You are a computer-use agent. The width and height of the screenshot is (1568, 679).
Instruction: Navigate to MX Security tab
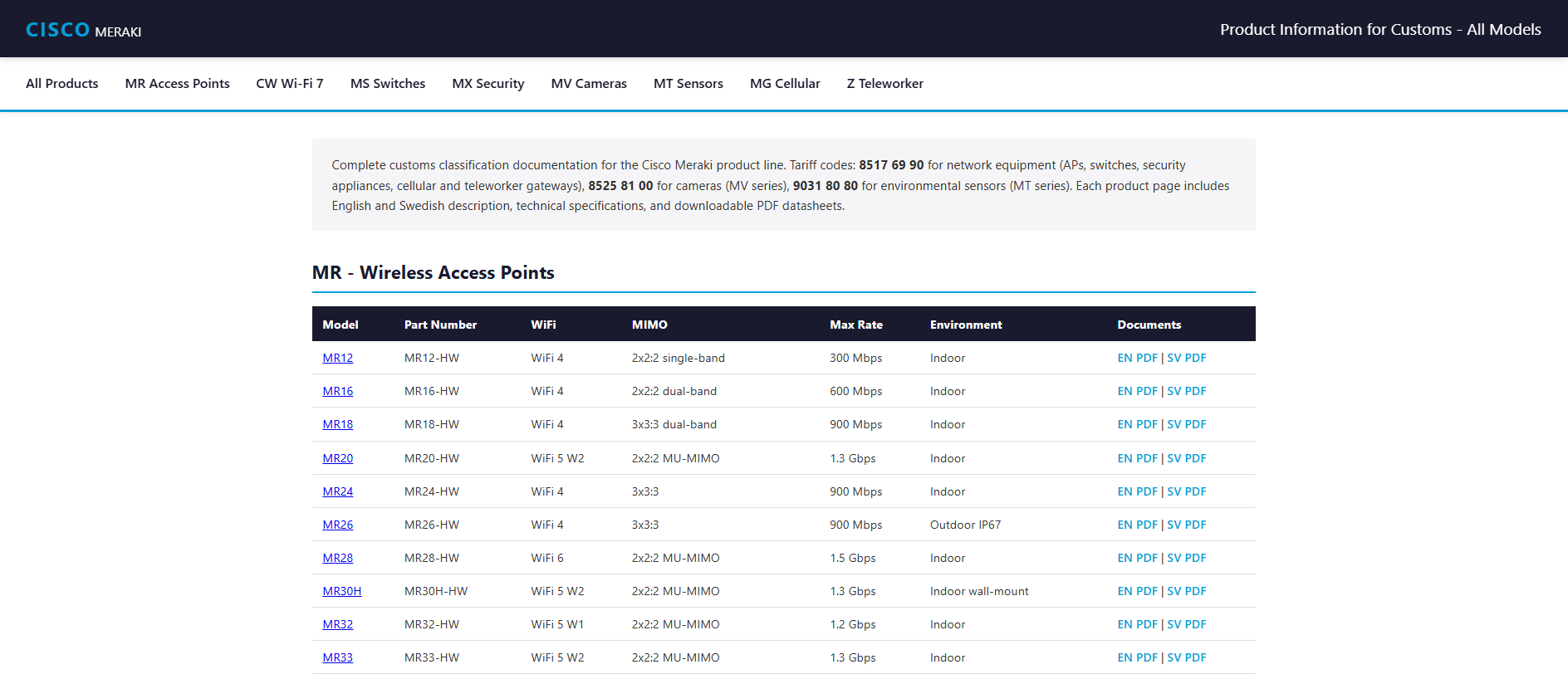tap(488, 83)
